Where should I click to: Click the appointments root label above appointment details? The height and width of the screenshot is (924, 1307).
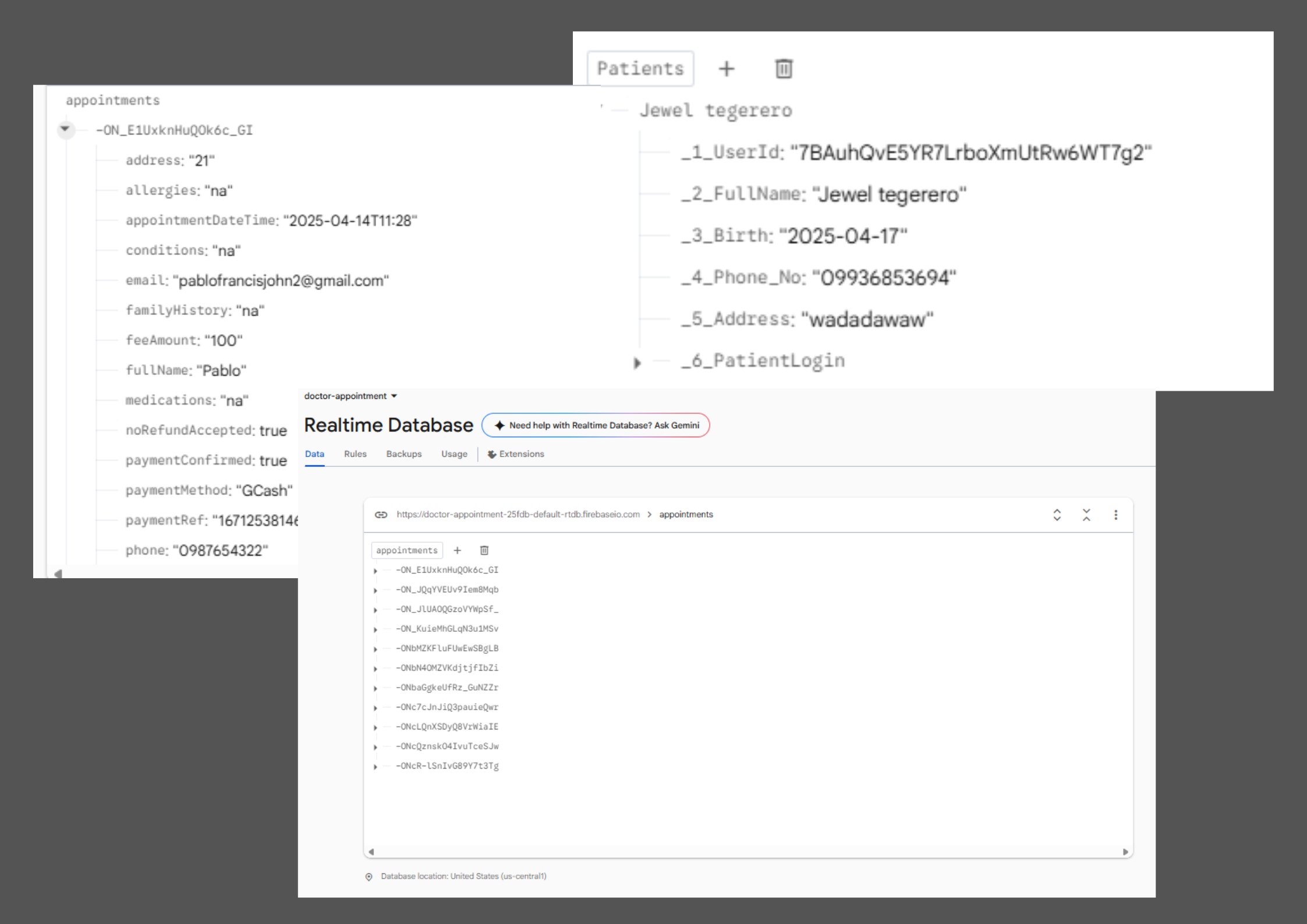(112, 100)
